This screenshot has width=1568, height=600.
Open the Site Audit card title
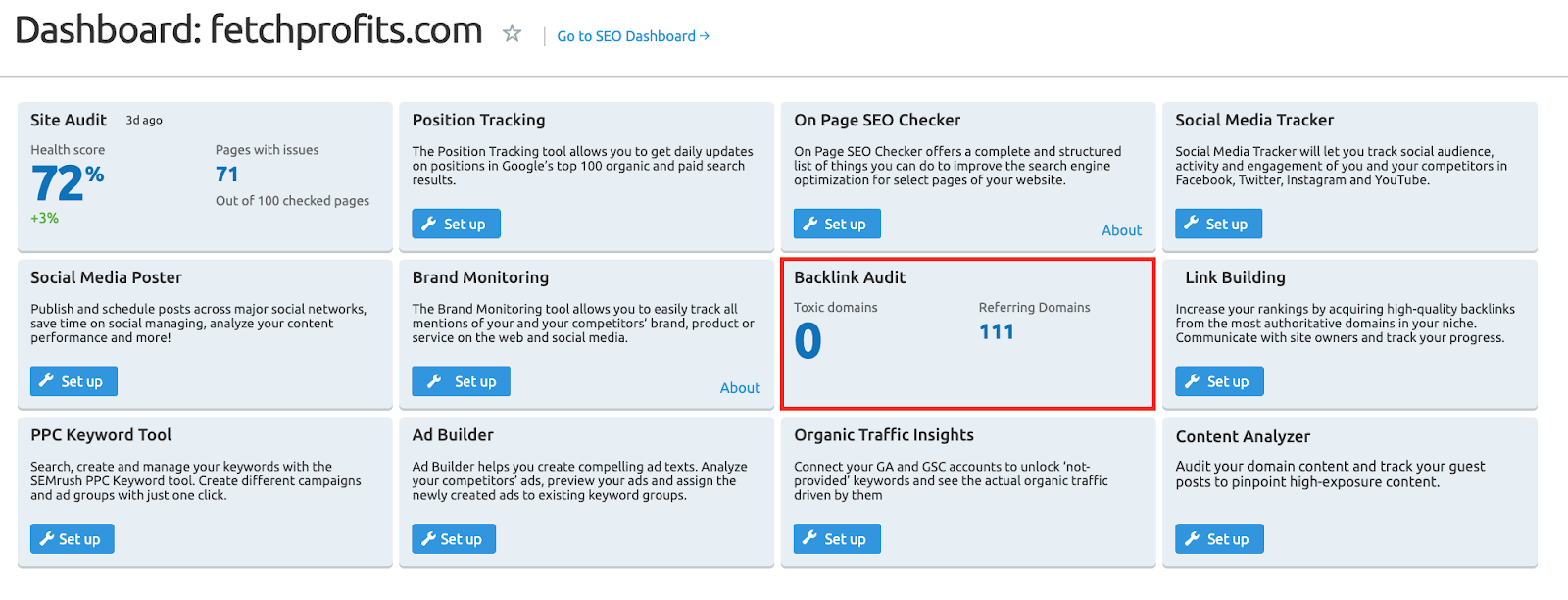69,120
